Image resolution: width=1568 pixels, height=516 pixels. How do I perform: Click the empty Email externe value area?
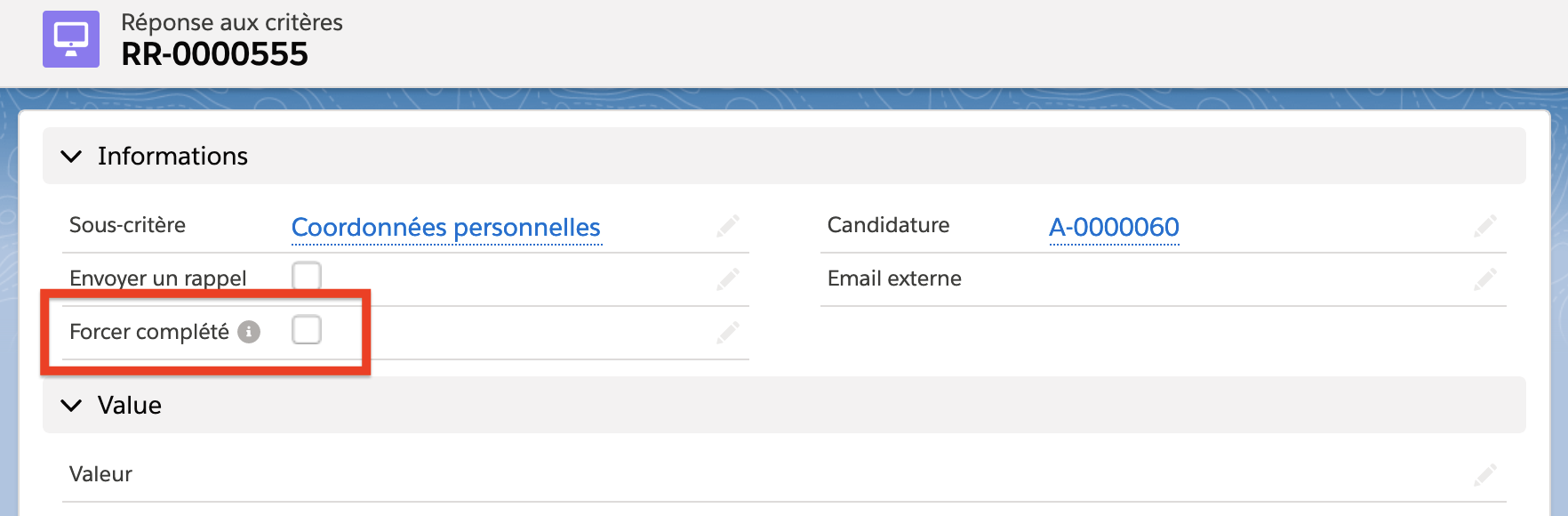click(x=1244, y=279)
